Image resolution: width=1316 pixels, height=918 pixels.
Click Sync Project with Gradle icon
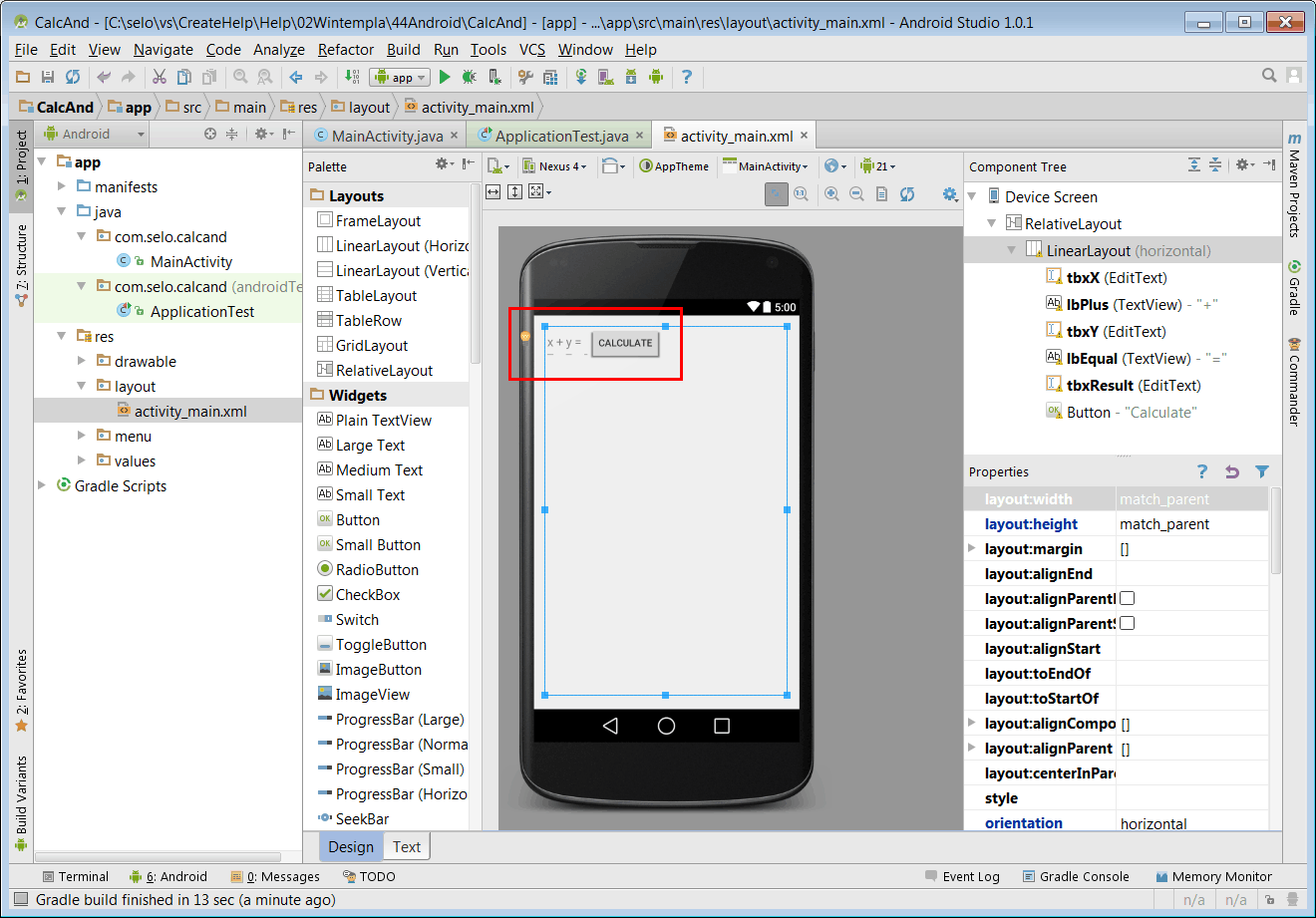(x=581, y=77)
